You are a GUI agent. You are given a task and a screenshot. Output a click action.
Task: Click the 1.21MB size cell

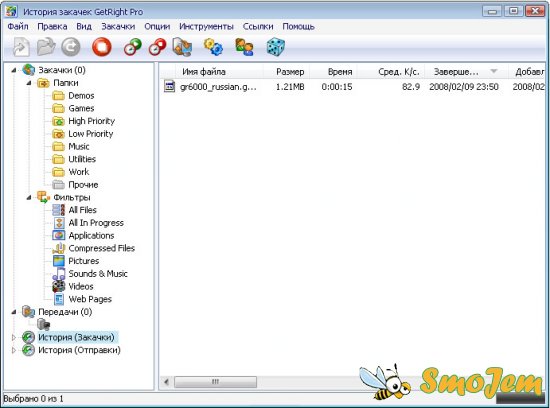pos(290,87)
